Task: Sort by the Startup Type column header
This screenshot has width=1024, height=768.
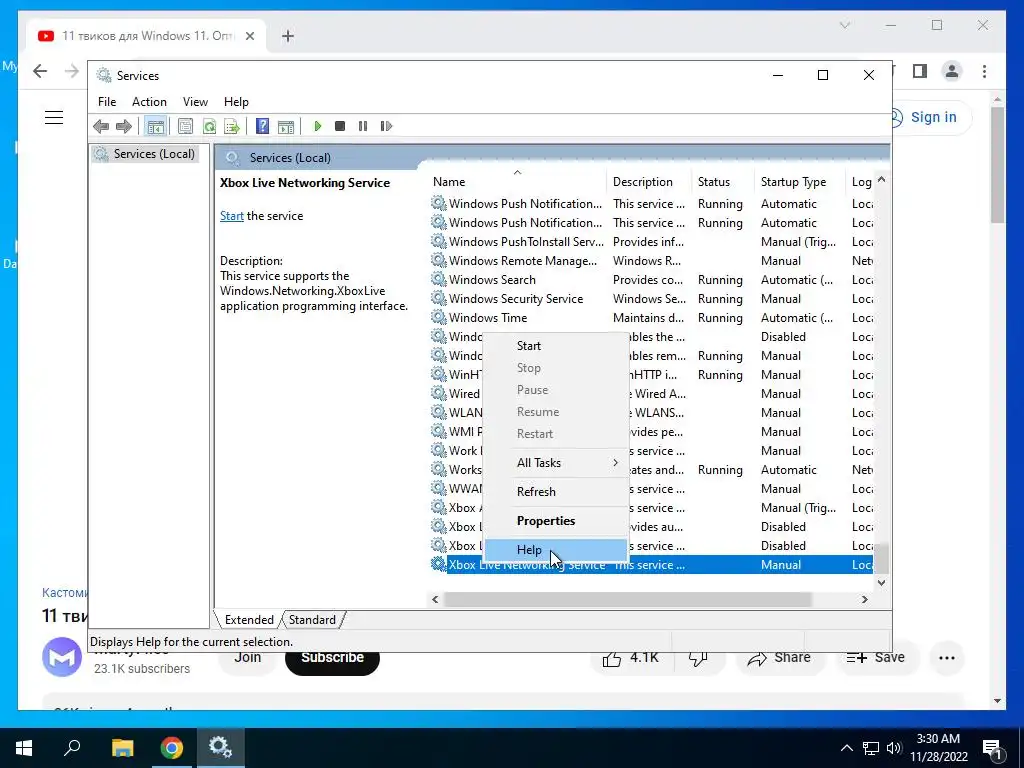Action: (x=801, y=182)
